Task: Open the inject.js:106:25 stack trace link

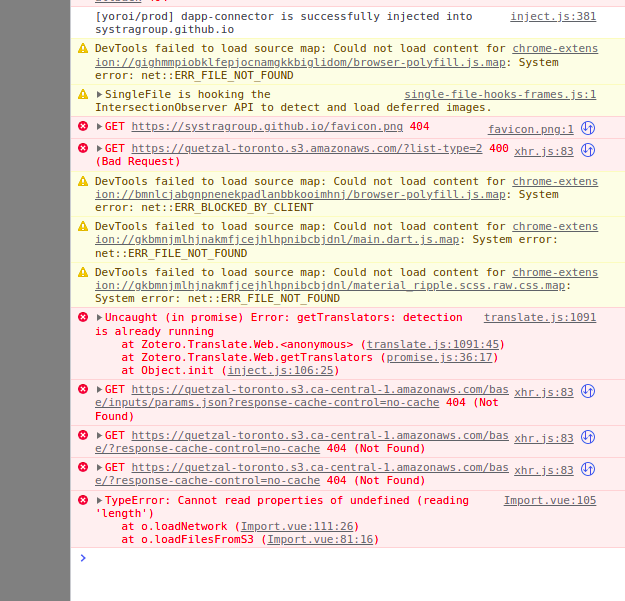Action: (x=280, y=370)
